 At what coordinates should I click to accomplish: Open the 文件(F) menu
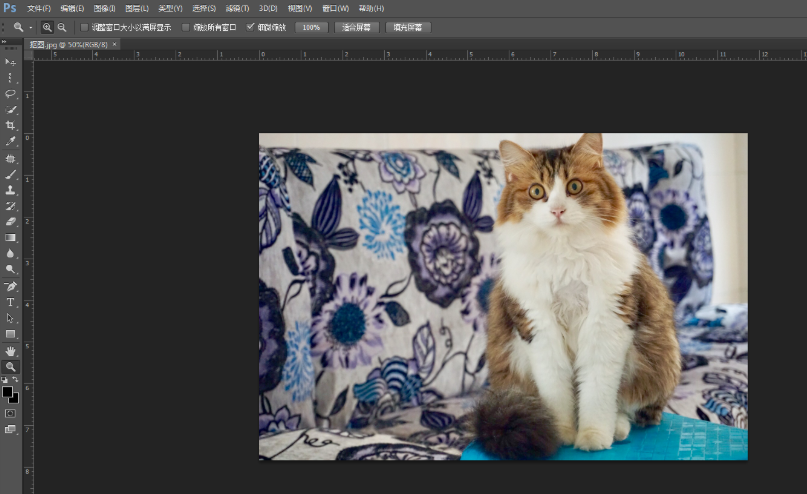point(39,8)
